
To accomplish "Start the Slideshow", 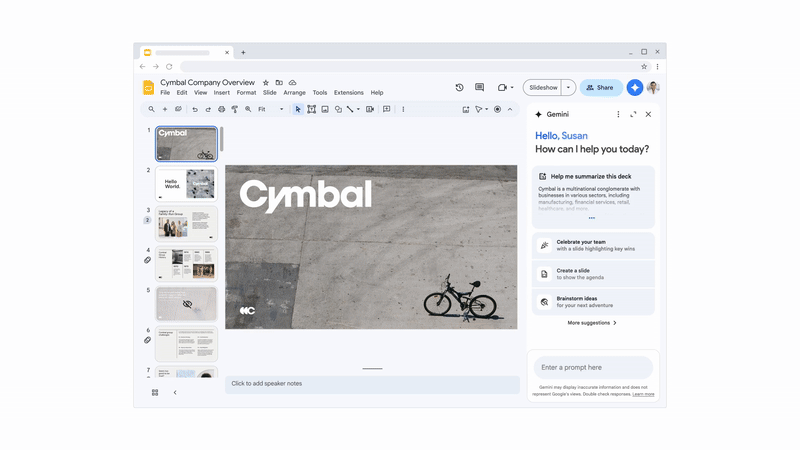I will [x=543, y=88].
